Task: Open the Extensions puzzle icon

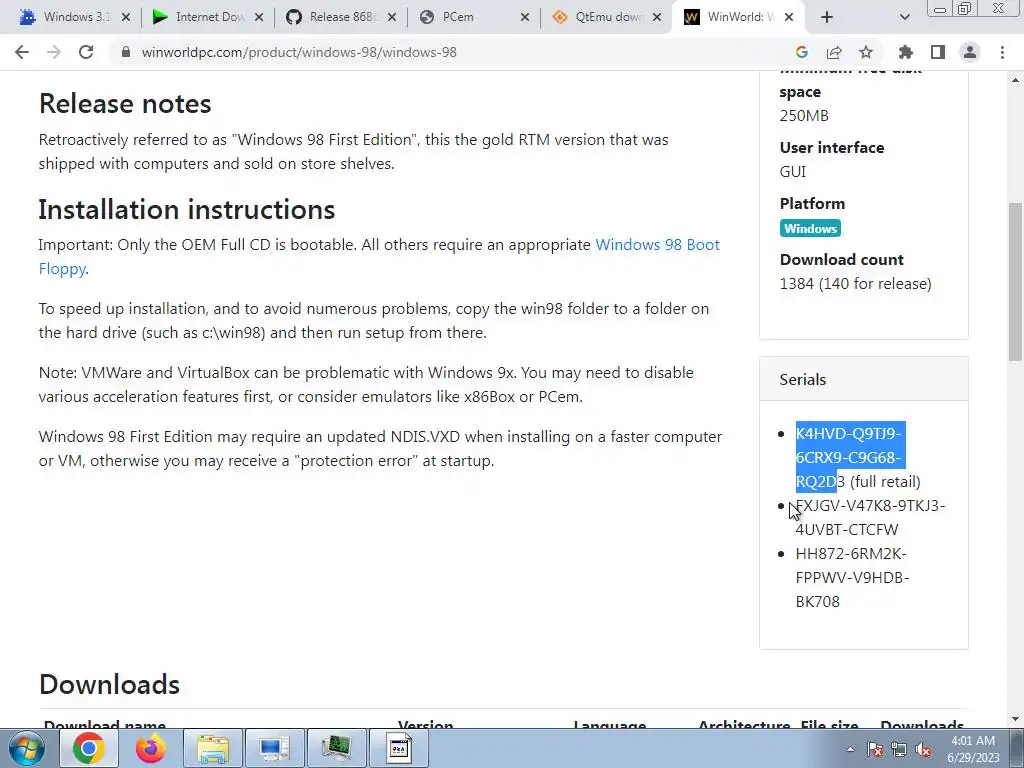Action: 906,52
